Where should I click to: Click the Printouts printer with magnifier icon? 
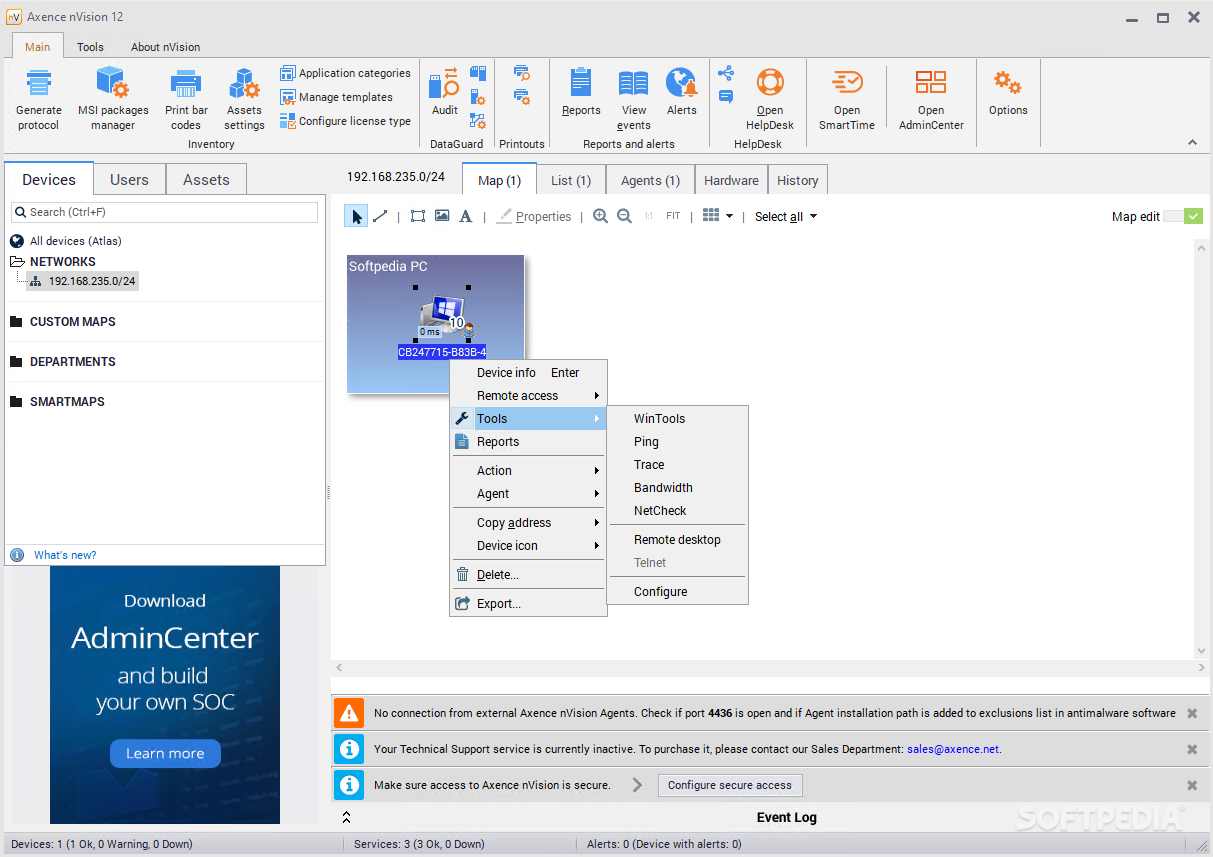point(522,73)
